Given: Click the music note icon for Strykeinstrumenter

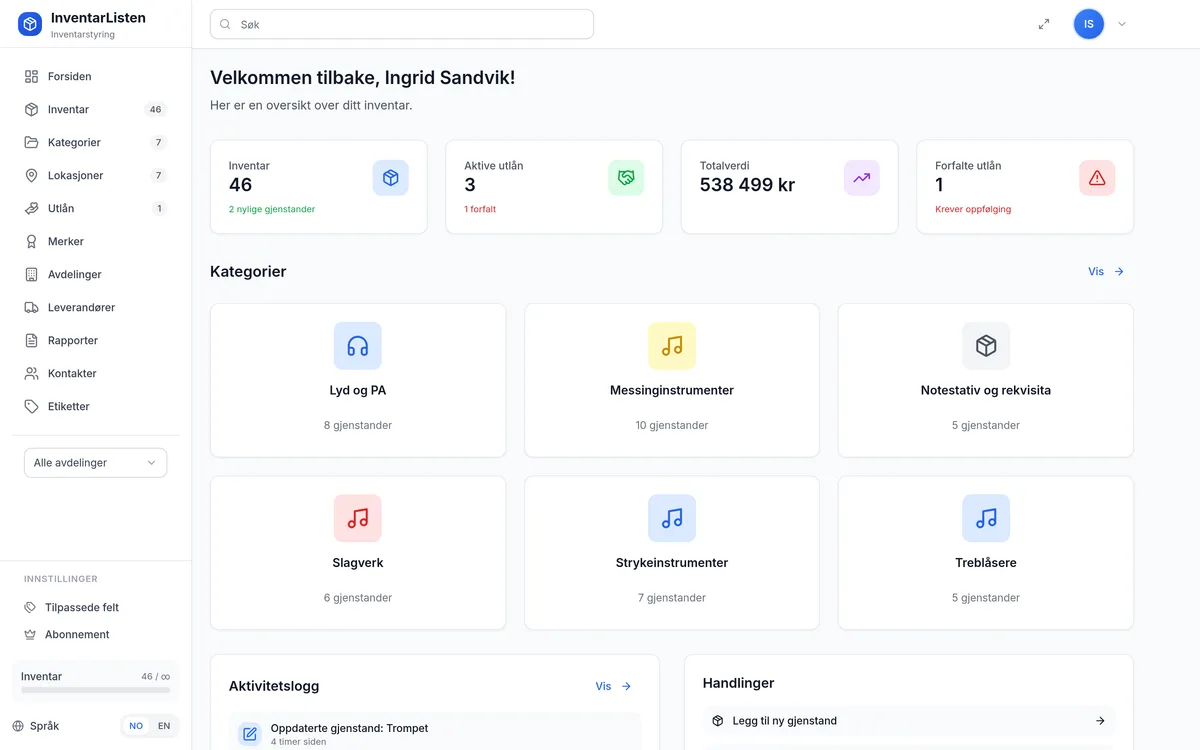Looking at the screenshot, I should [672, 518].
